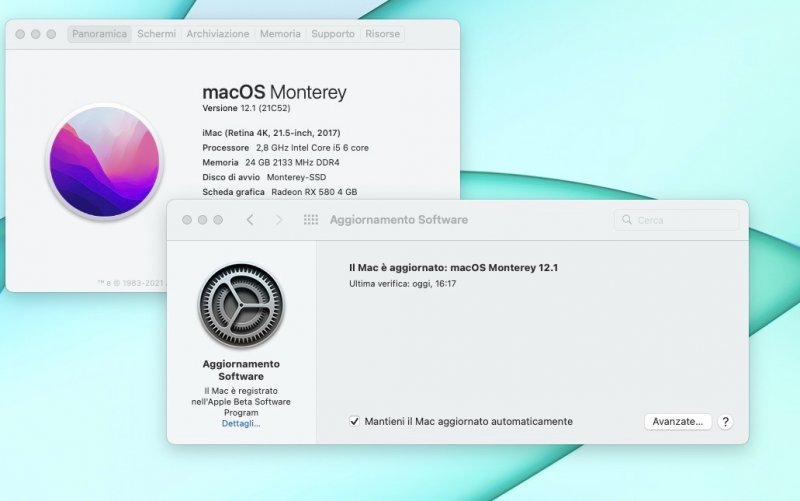Screen dimensions: 800x501
Task: Click the 24 GB 2133 MHz DDR4 value
Action: (x=292, y=163)
